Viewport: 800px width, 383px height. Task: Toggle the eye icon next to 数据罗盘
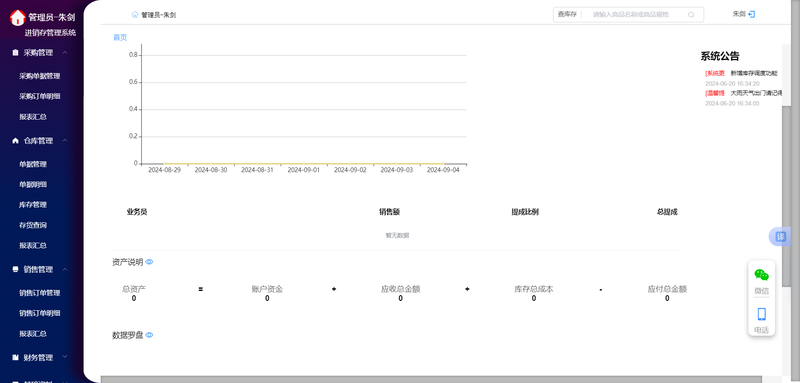click(149, 335)
